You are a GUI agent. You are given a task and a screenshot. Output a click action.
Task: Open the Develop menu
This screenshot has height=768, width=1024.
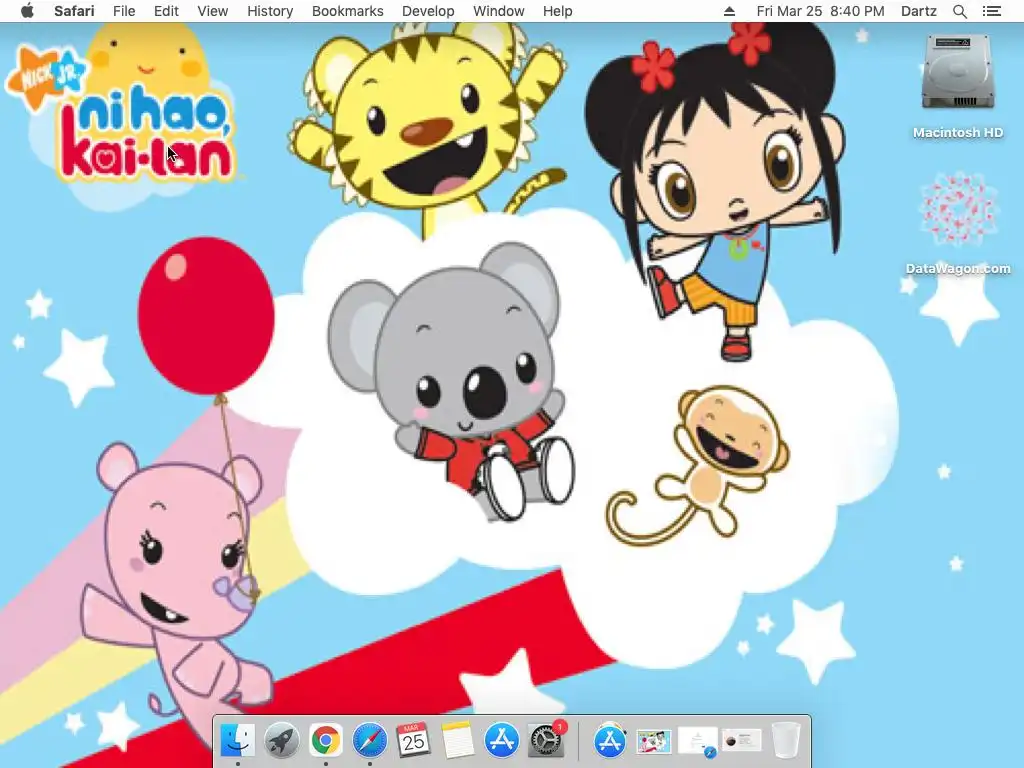(x=428, y=11)
